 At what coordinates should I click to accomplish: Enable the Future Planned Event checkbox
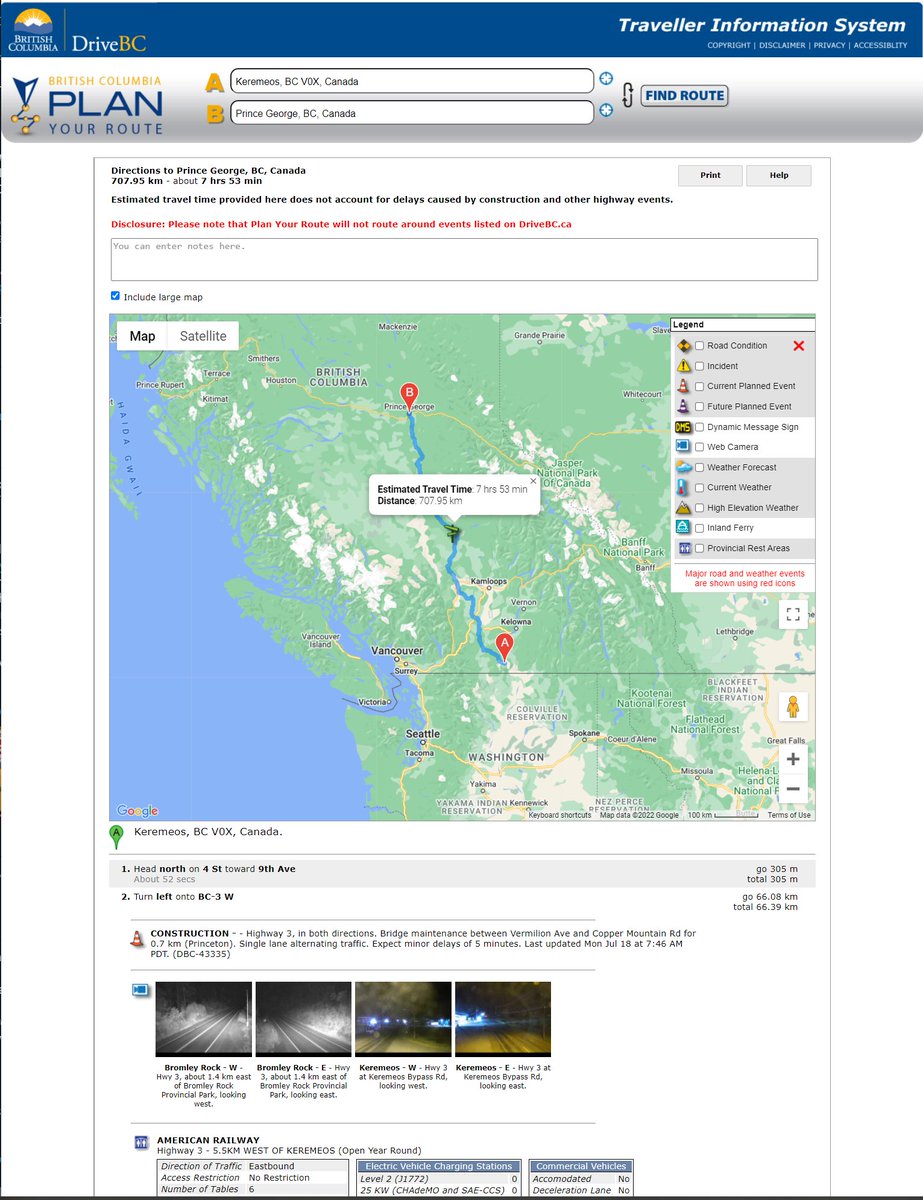click(x=700, y=406)
